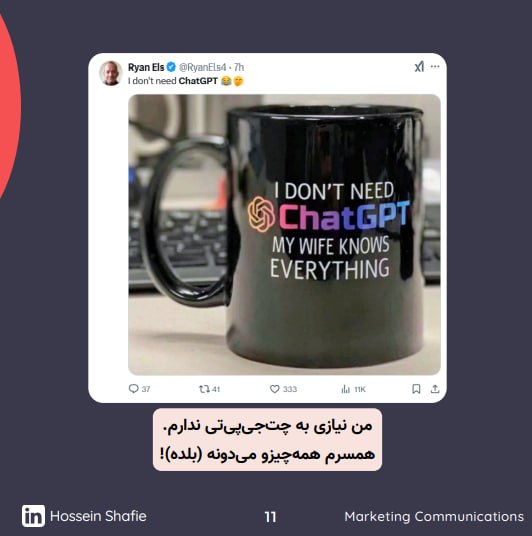Click the tweet text "I don't need ChatGPT"
This screenshot has width=532, height=536.
[173, 81]
